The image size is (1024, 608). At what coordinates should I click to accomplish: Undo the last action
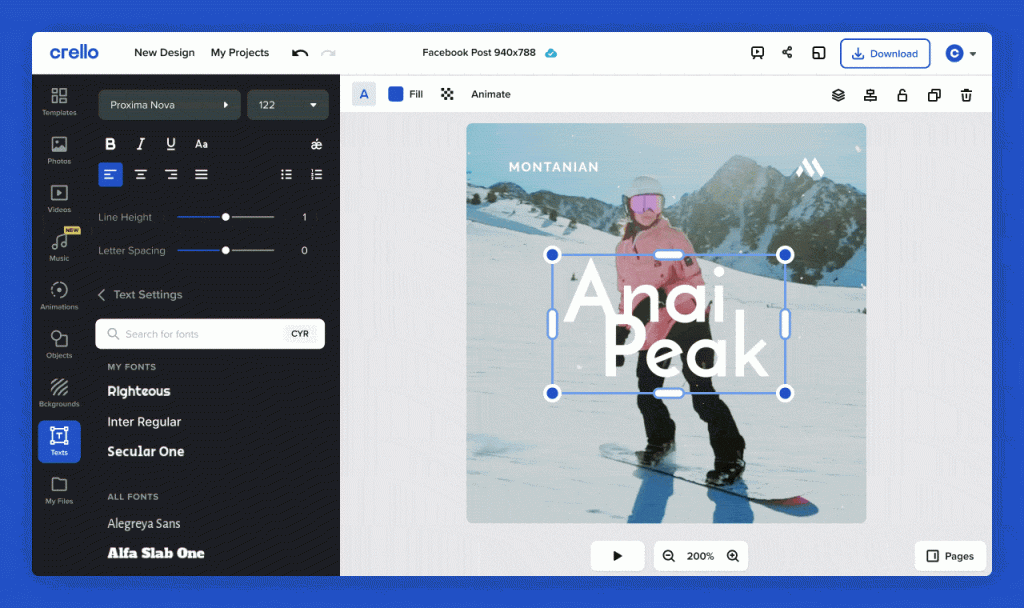click(300, 53)
